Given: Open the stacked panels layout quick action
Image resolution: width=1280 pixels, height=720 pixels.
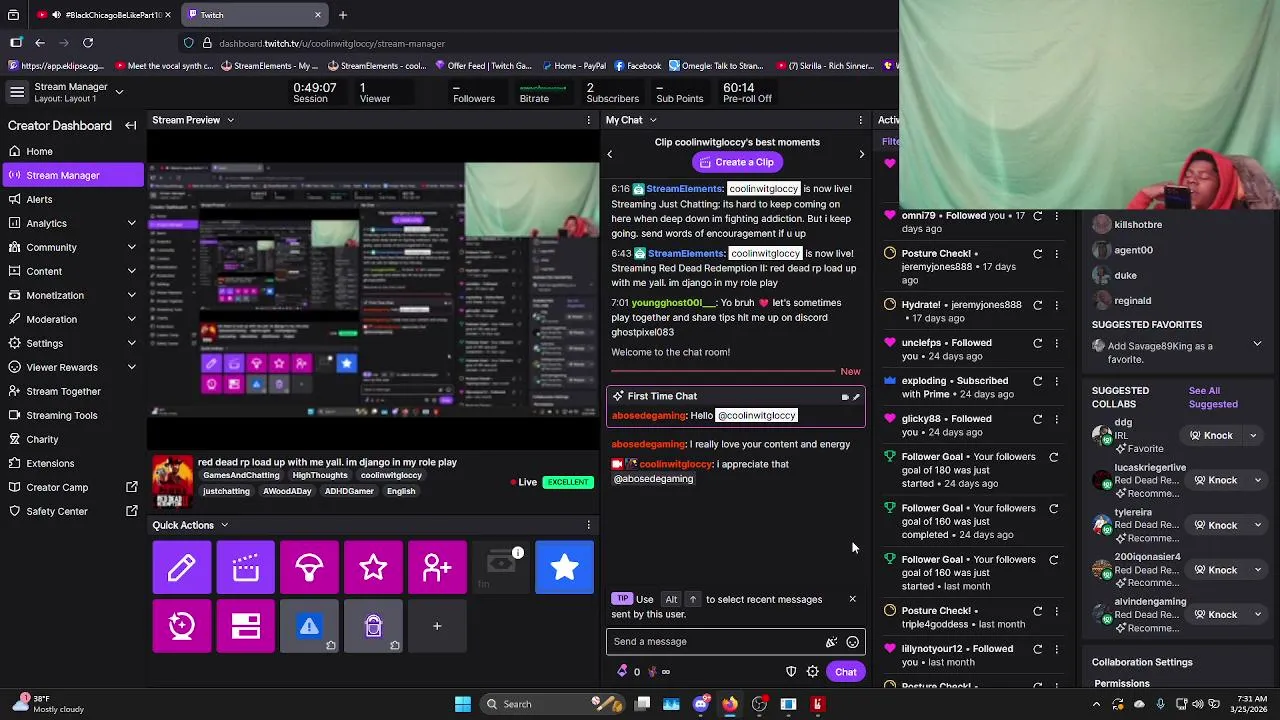Looking at the screenshot, I should point(245,626).
